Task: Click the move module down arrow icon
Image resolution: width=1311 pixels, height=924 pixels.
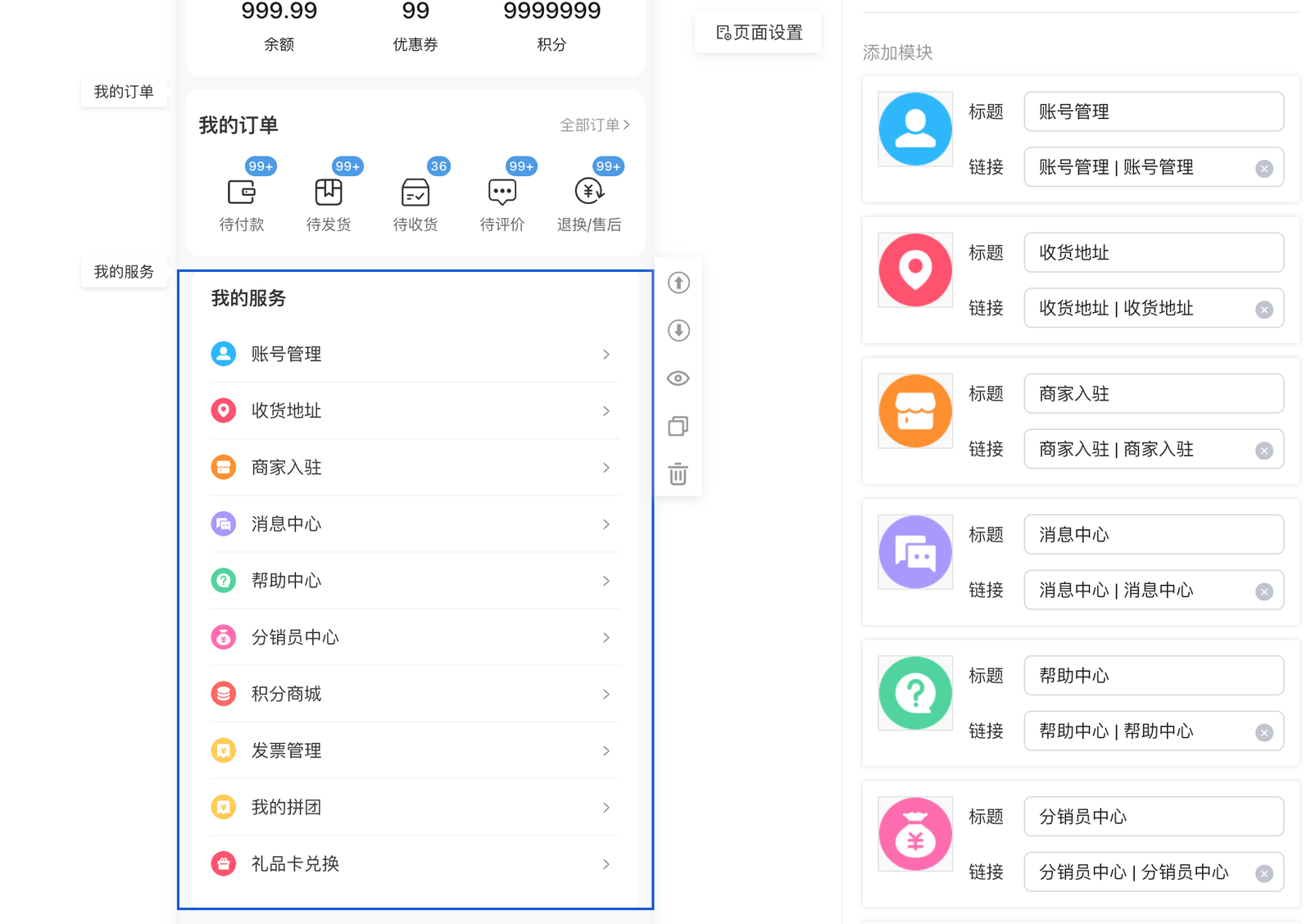Action: 678,331
